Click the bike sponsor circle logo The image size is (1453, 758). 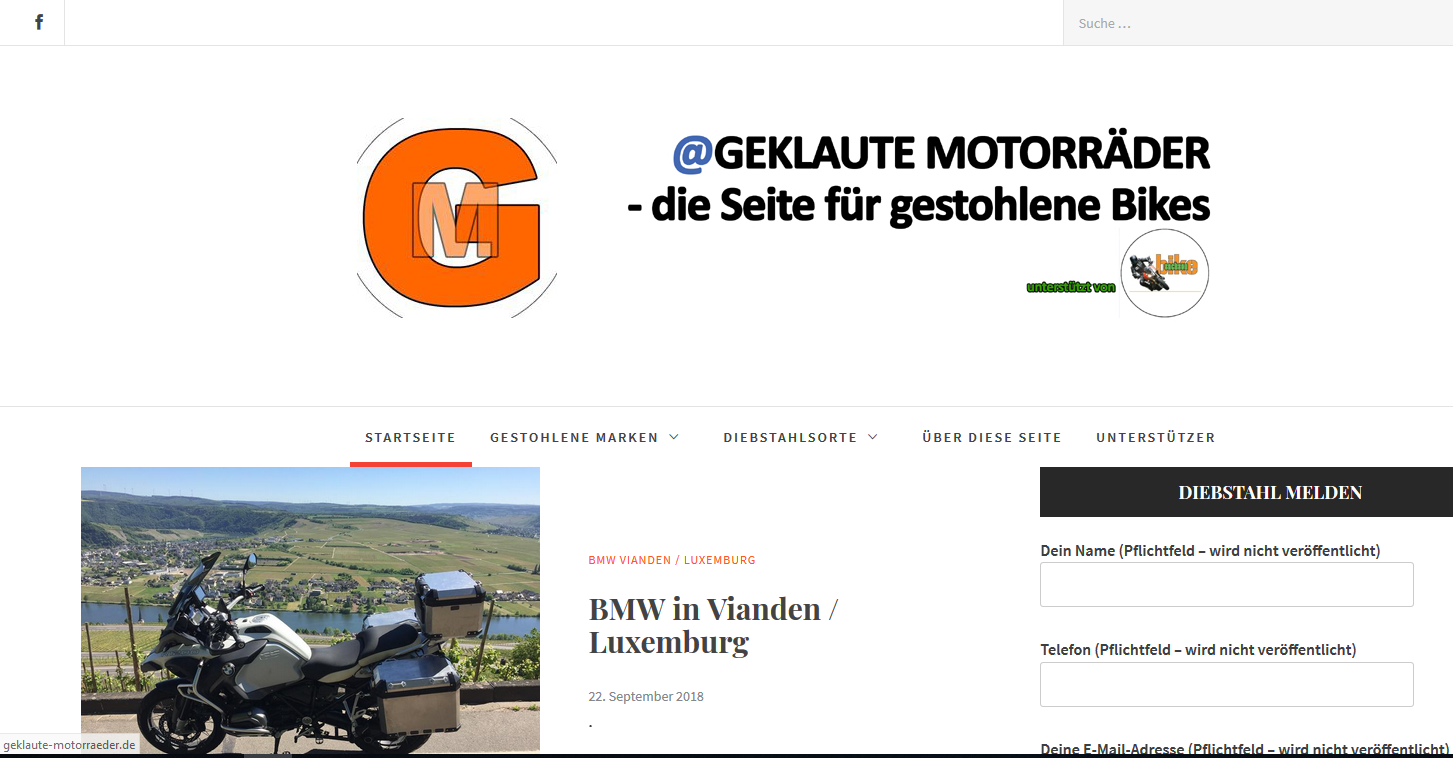coord(1165,273)
